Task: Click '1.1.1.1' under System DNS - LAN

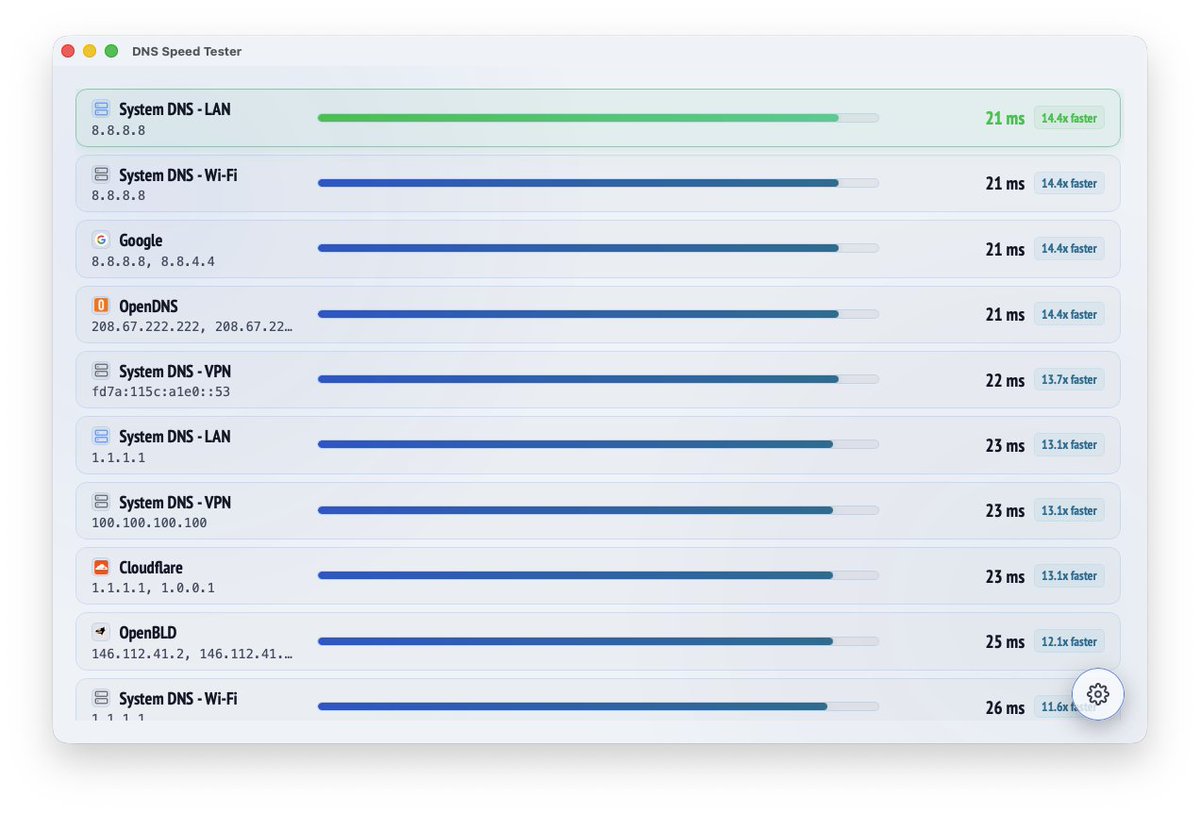Action: 118,458
